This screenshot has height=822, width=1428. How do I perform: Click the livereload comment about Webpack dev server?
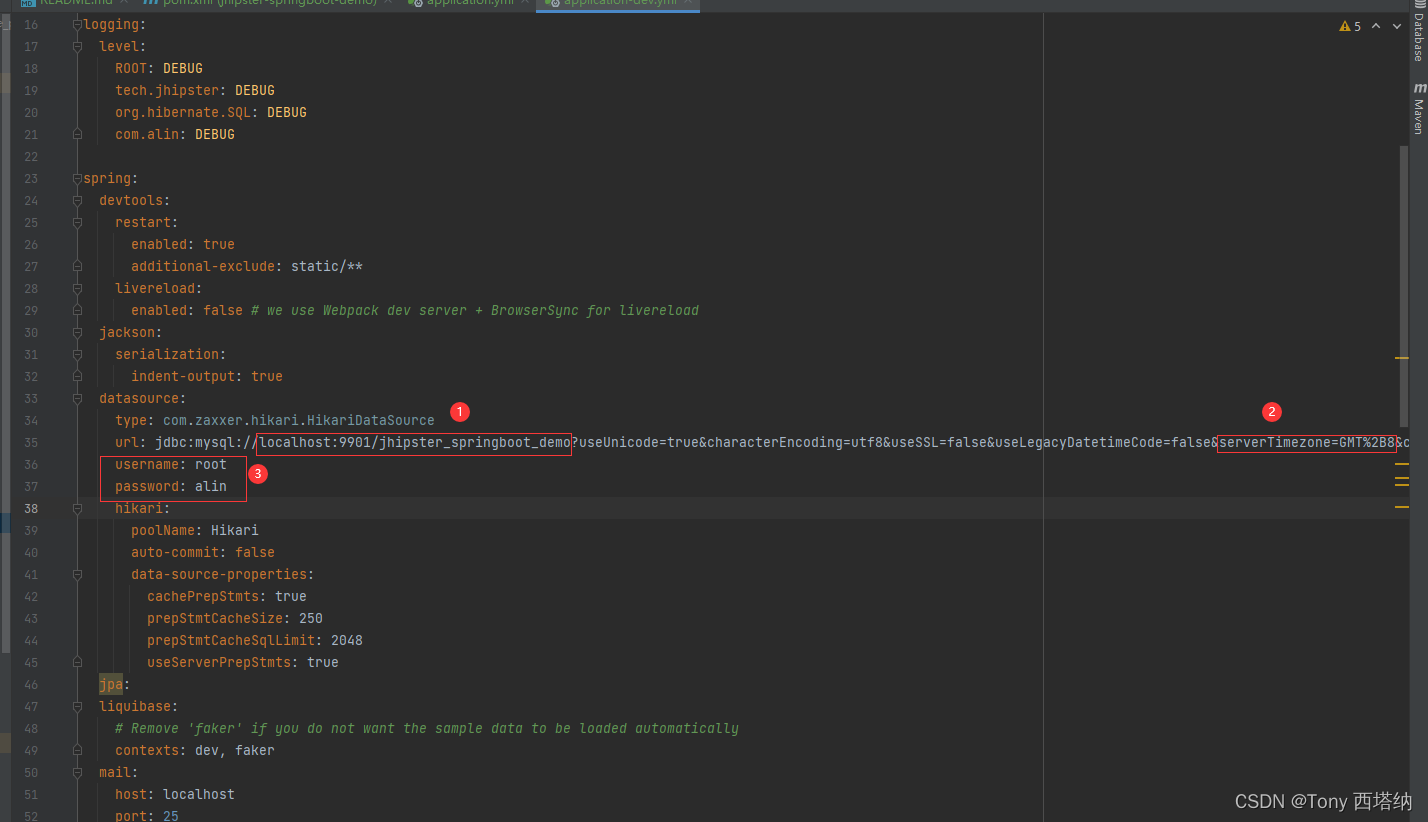point(475,311)
